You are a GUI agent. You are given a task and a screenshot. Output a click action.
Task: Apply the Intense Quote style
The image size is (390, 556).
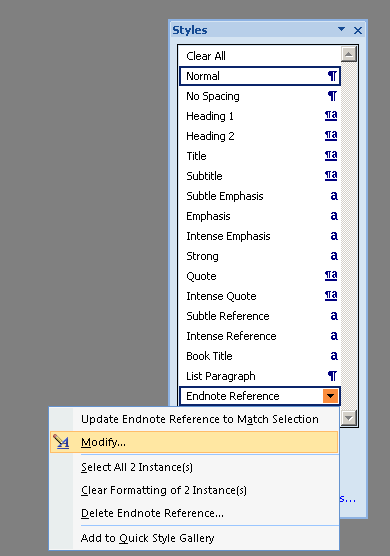click(260, 296)
